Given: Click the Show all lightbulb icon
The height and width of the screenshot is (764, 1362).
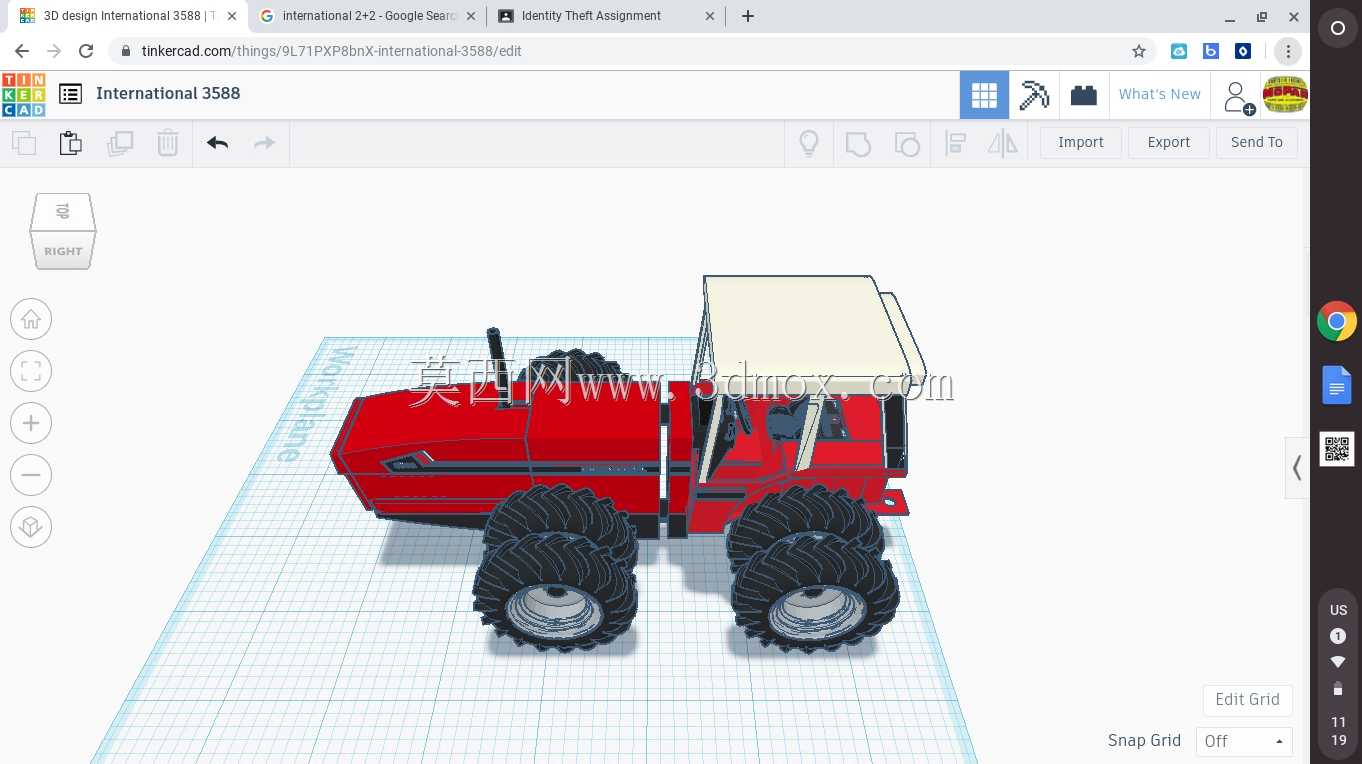Looking at the screenshot, I should (809, 143).
